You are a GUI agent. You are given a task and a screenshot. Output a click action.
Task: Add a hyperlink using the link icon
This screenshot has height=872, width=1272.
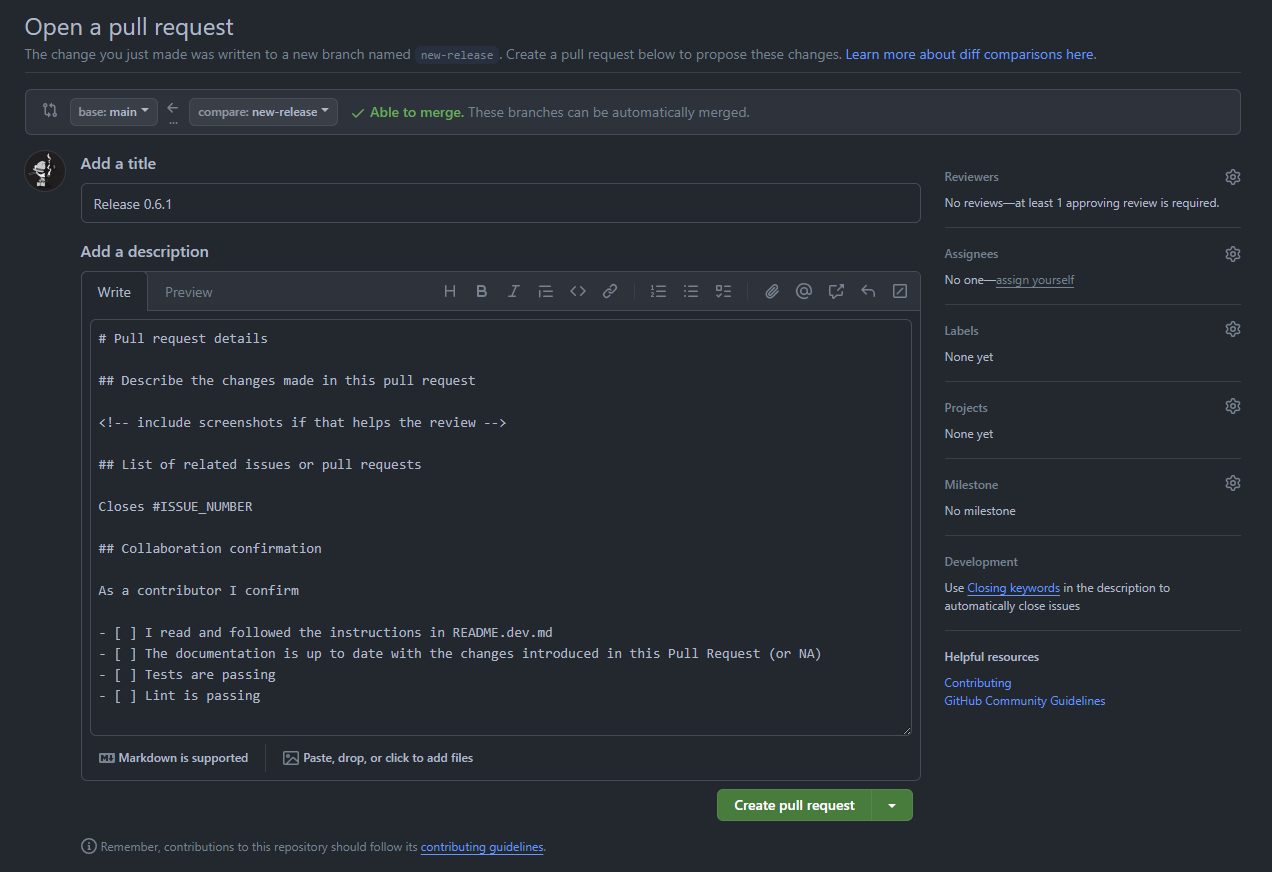click(x=609, y=291)
